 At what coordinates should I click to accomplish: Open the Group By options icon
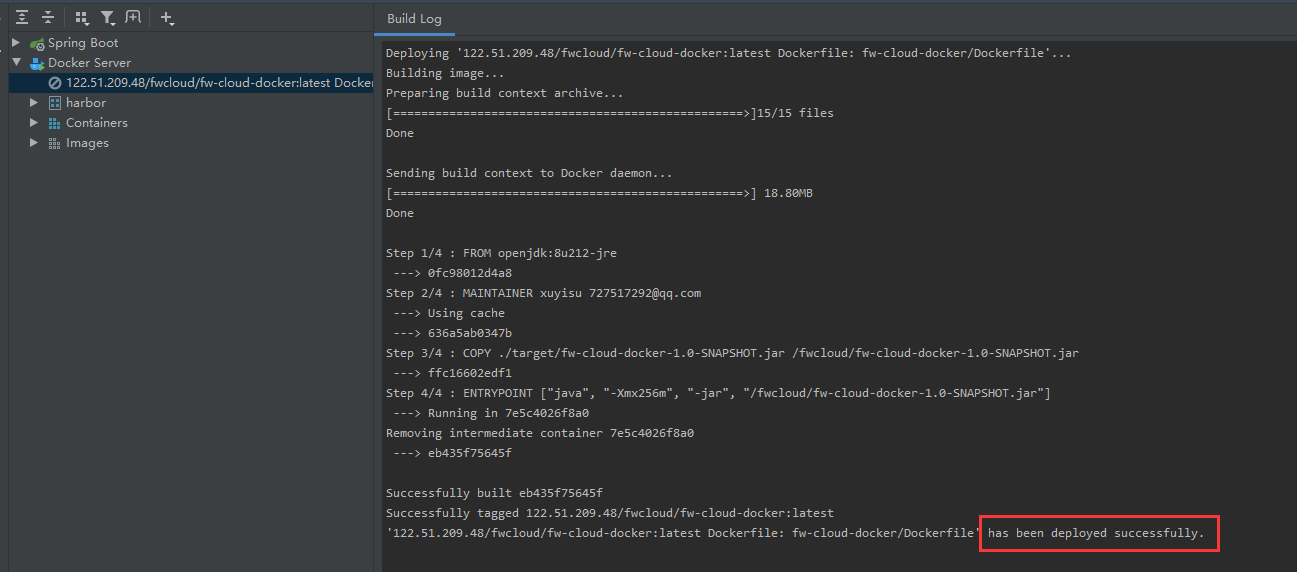click(82, 18)
